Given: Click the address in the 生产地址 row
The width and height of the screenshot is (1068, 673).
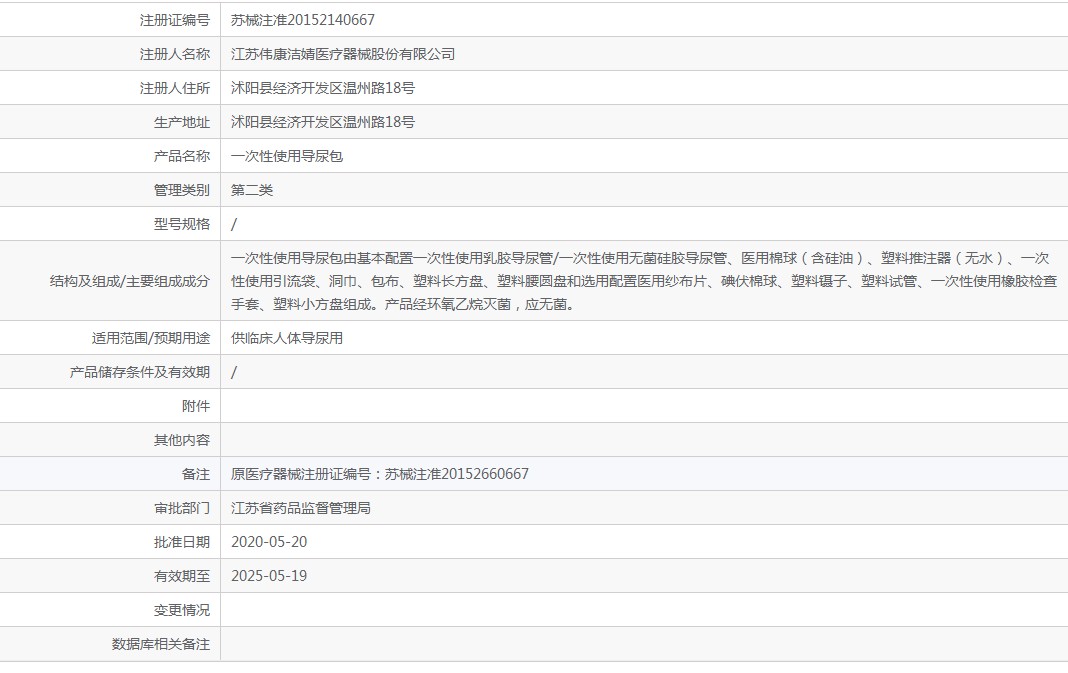Looking at the screenshot, I should click(322, 122).
